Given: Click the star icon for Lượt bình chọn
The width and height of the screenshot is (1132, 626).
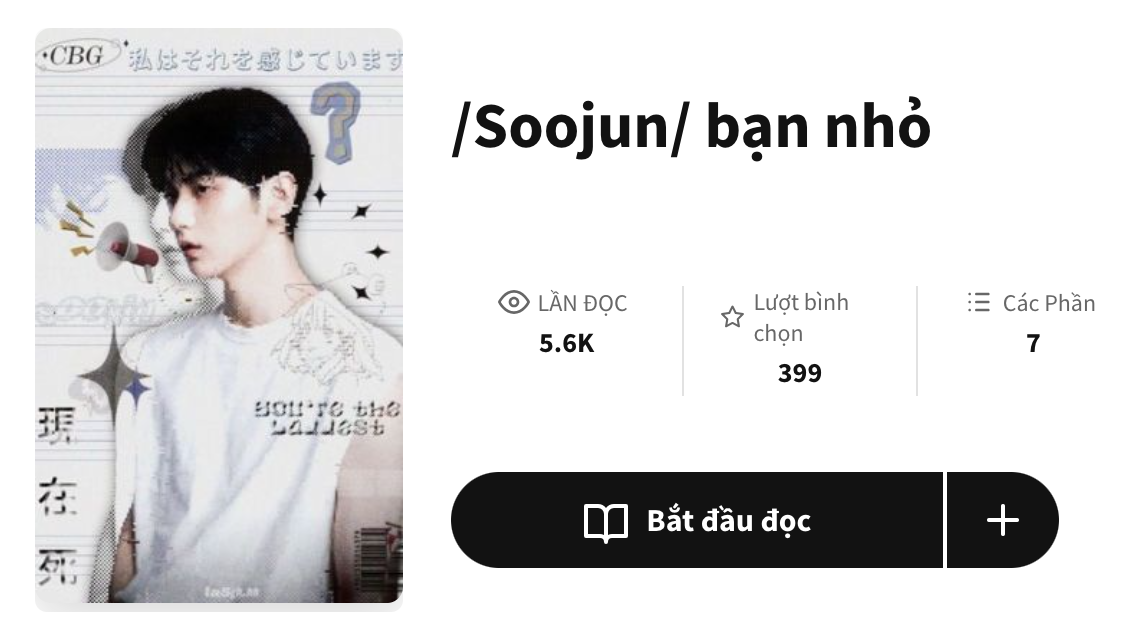Looking at the screenshot, I should click(732, 317).
